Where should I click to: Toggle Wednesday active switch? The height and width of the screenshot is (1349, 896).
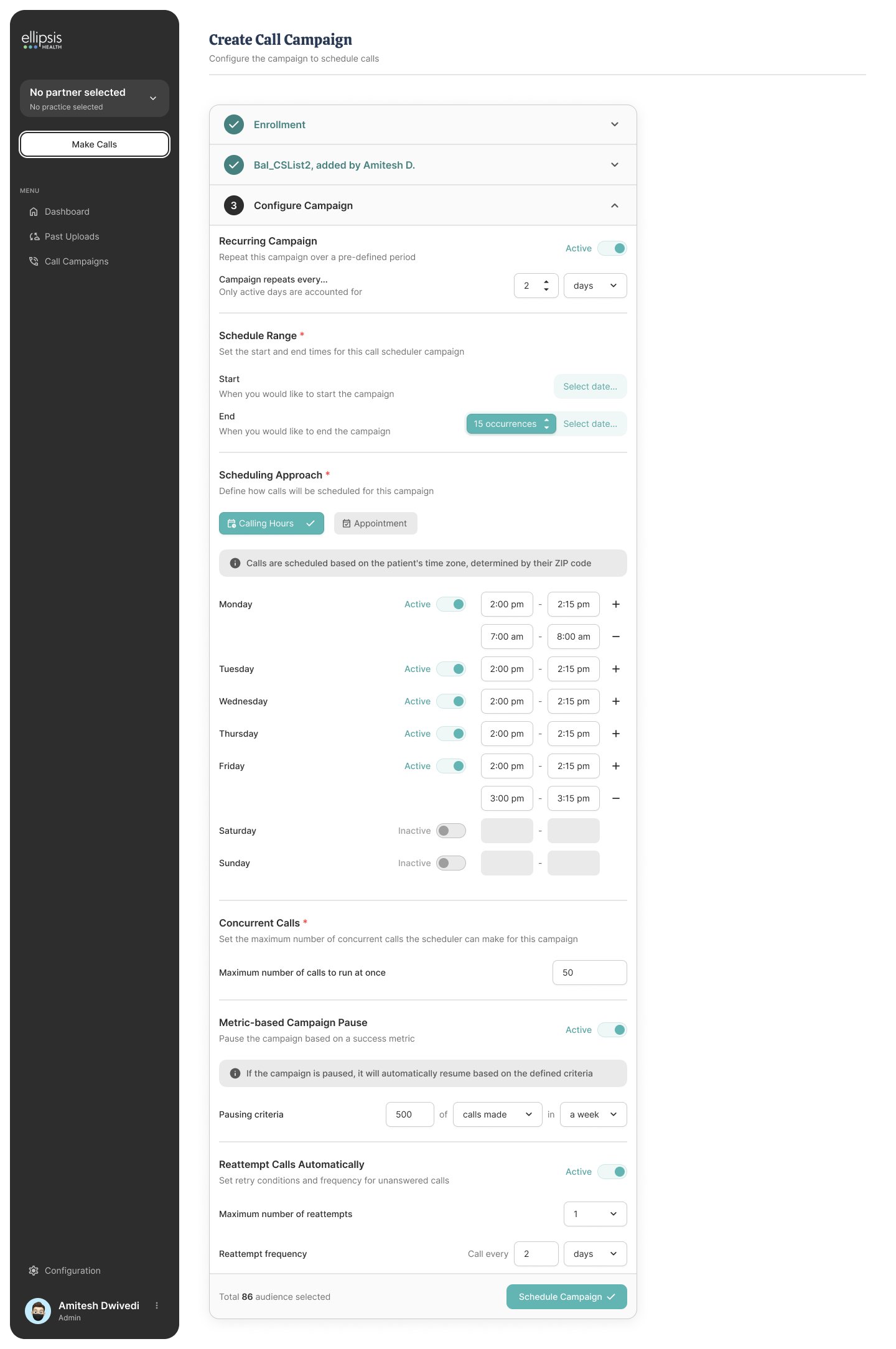[x=451, y=701]
